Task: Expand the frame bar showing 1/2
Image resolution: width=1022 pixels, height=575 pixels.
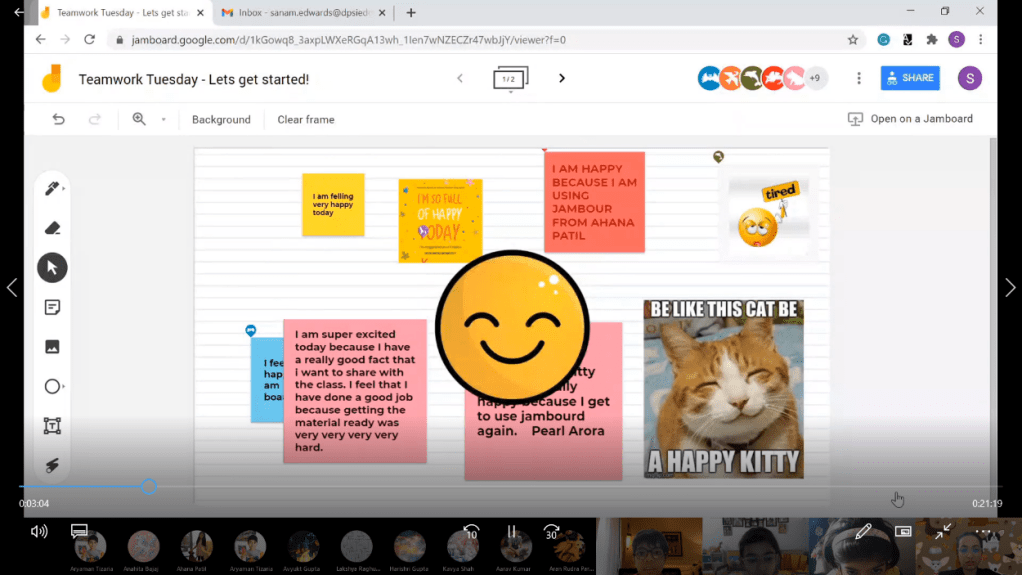Action: (x=510, y=79)
